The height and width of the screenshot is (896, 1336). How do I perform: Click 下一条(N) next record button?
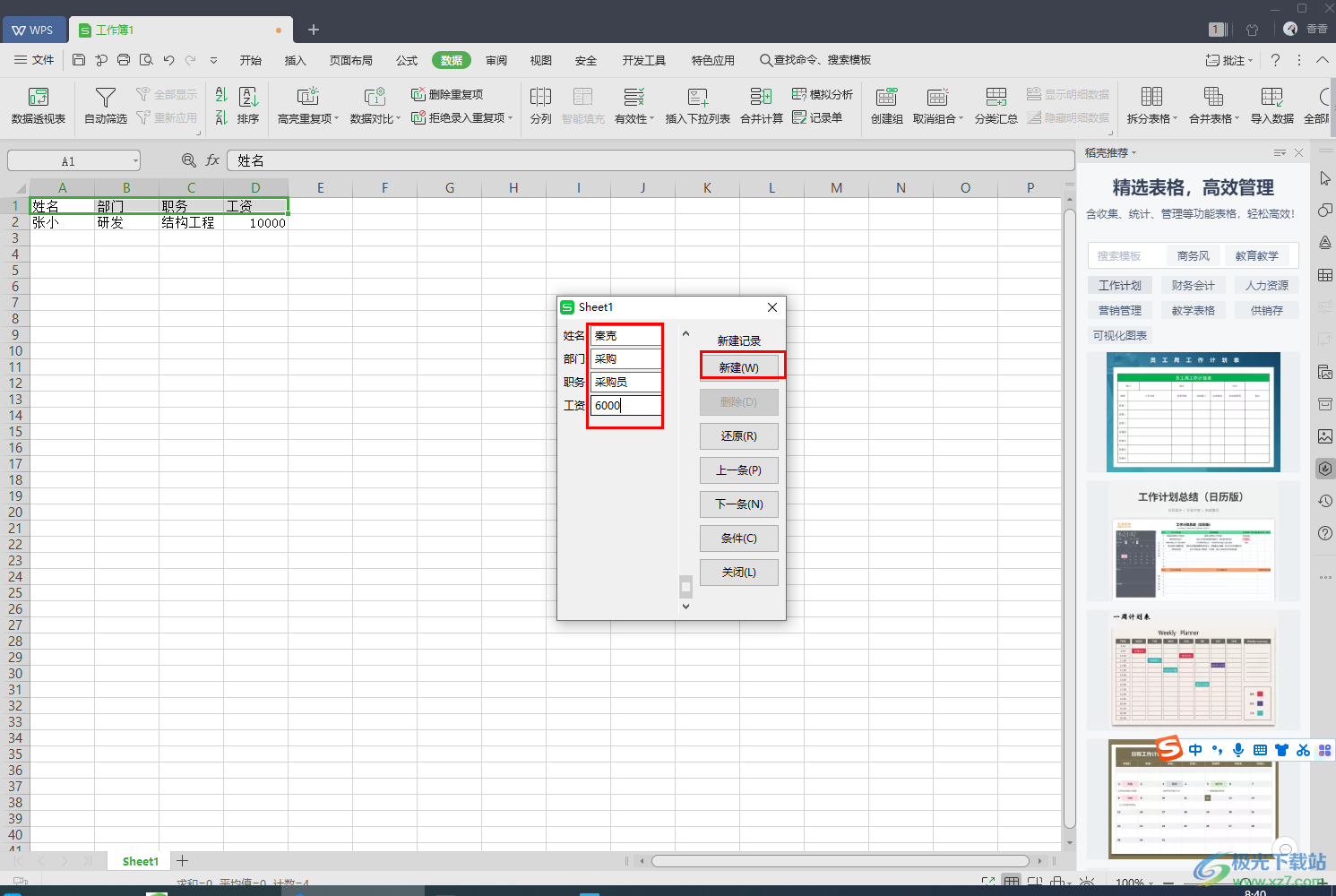click(739, 504)
